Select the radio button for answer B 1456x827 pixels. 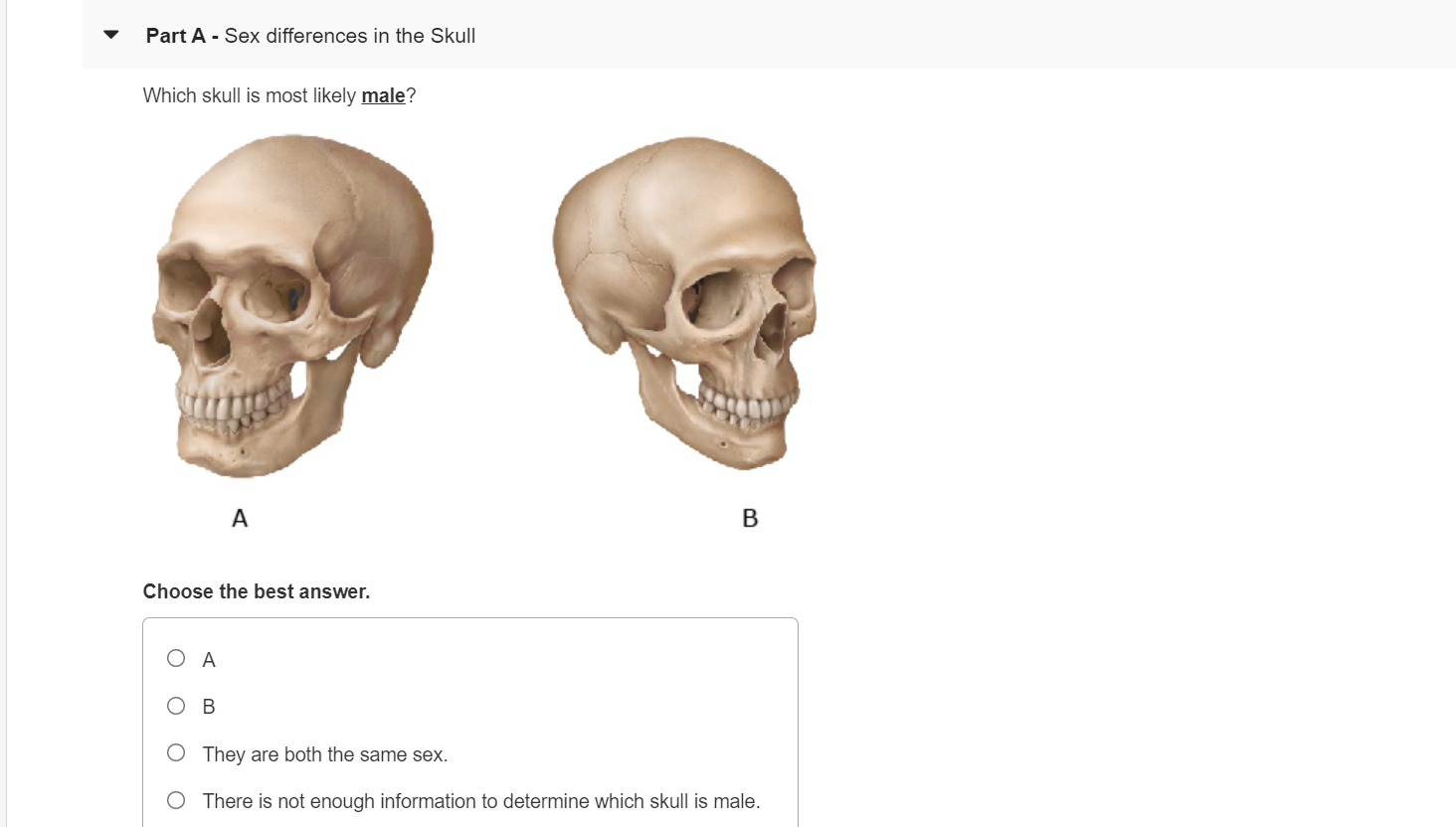(176, 706)
